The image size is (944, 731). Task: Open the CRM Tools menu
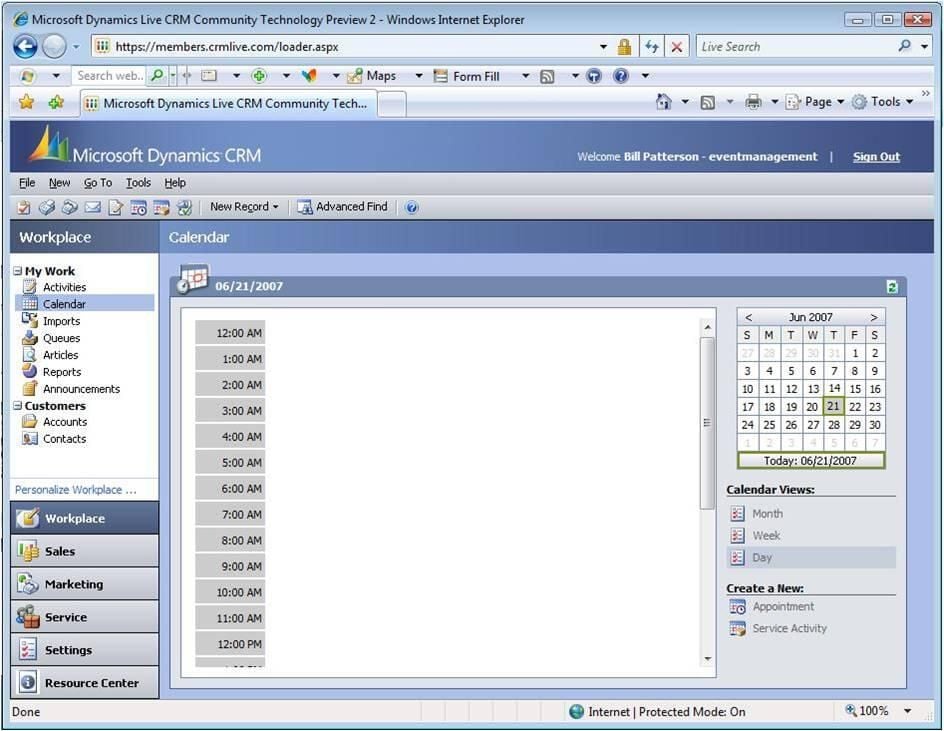(138, 182)
